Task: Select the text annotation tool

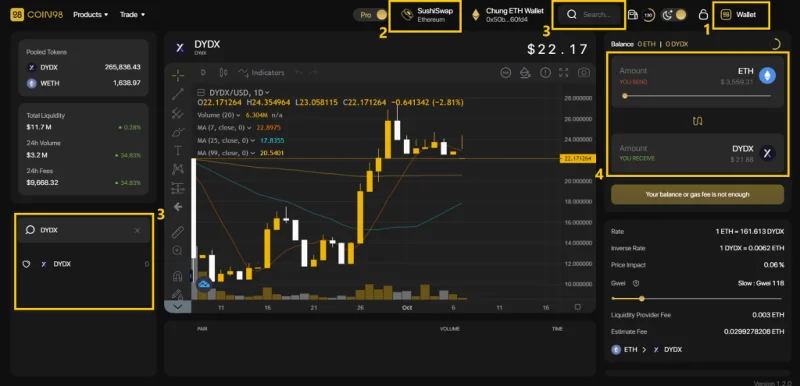Action: [178, 150]
